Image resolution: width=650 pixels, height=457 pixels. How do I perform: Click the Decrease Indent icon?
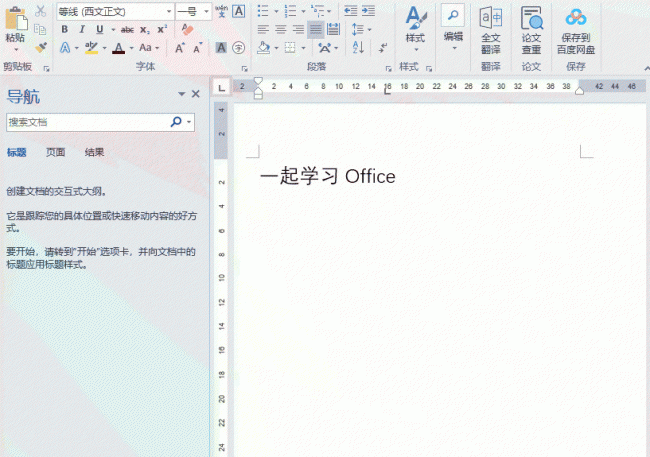coord(351,11)
